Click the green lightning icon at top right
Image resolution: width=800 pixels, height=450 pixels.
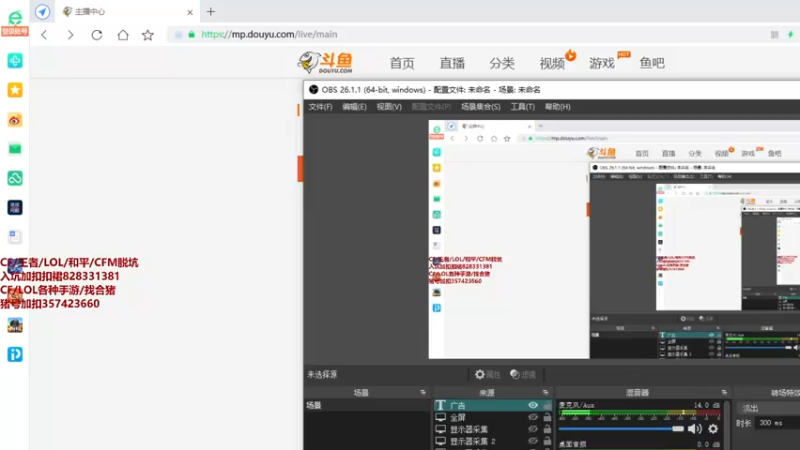pos(791,35)
